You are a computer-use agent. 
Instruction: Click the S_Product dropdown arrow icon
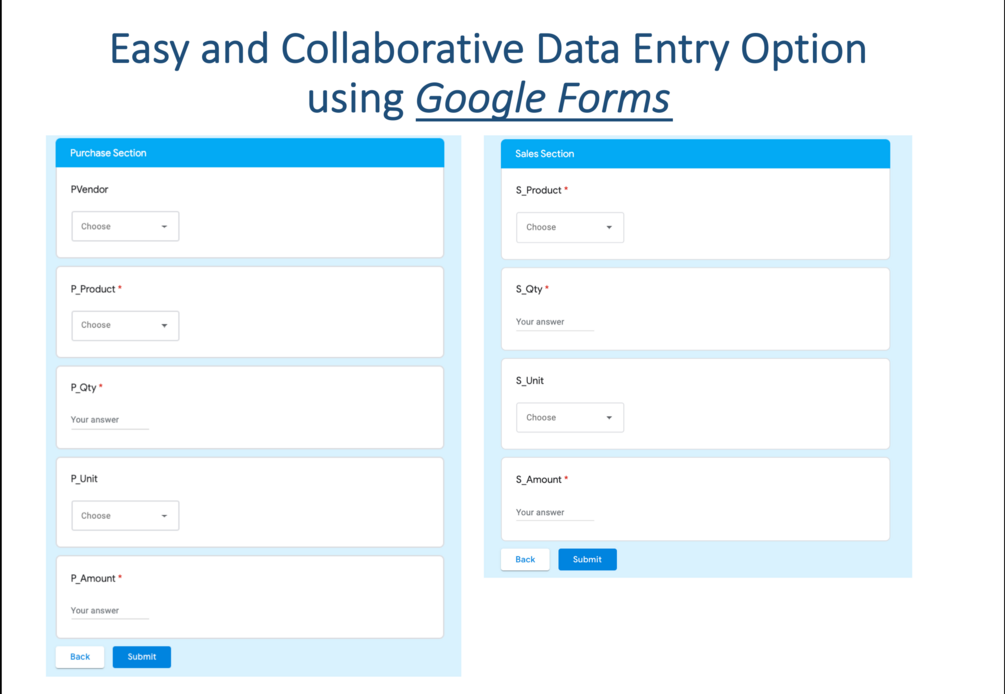(x=609, y=228)
